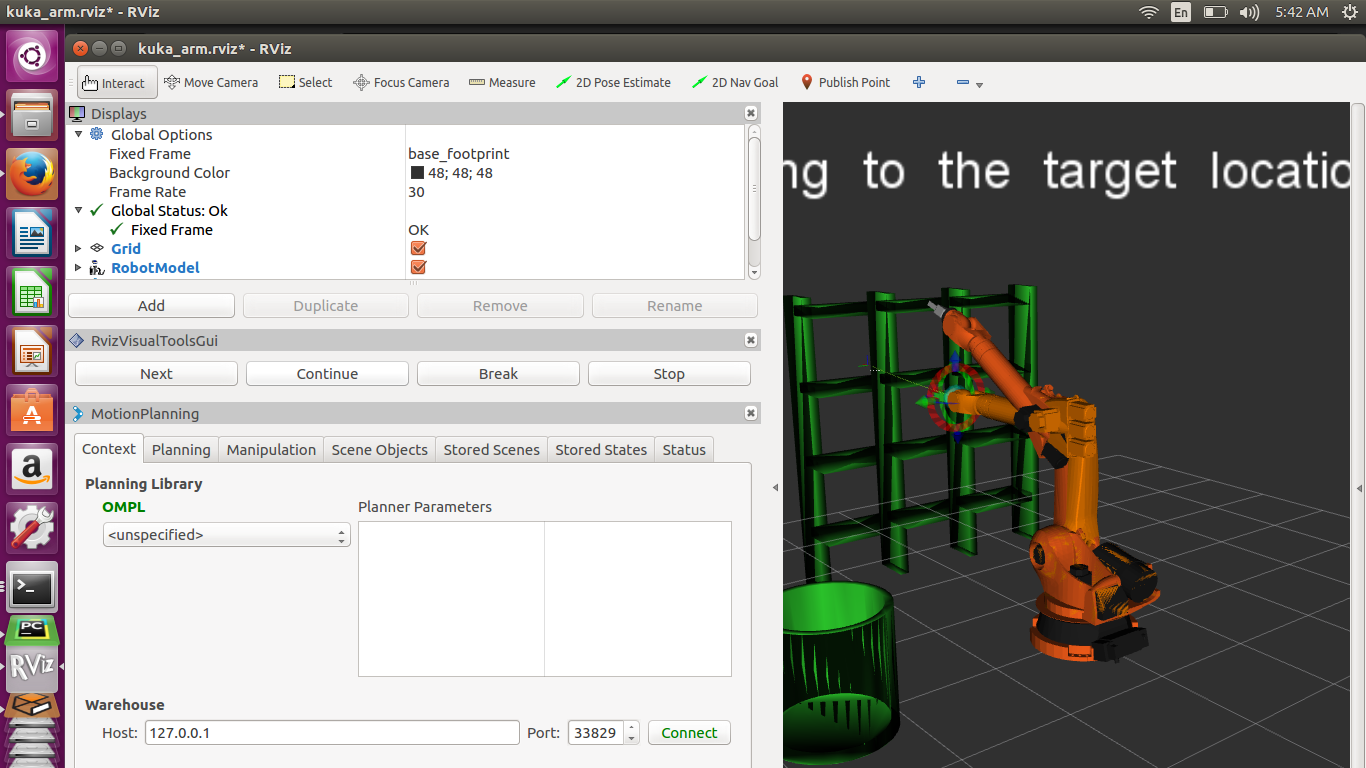Activate the Publish Point tool

coord(845,83)
